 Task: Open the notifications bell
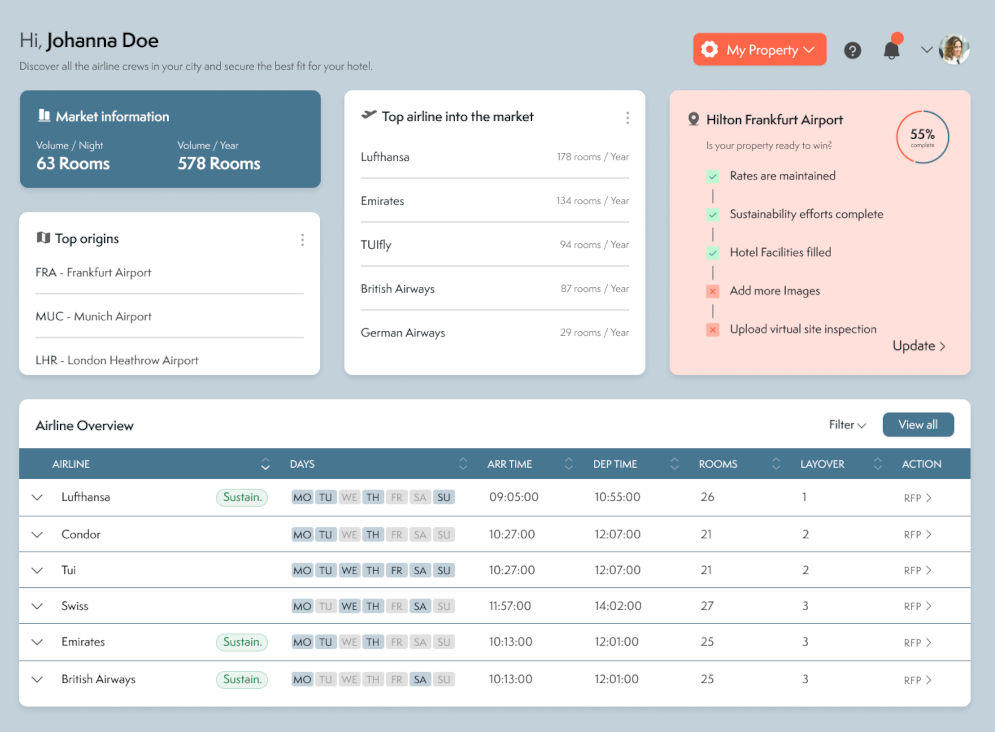(x=891, y=50)
